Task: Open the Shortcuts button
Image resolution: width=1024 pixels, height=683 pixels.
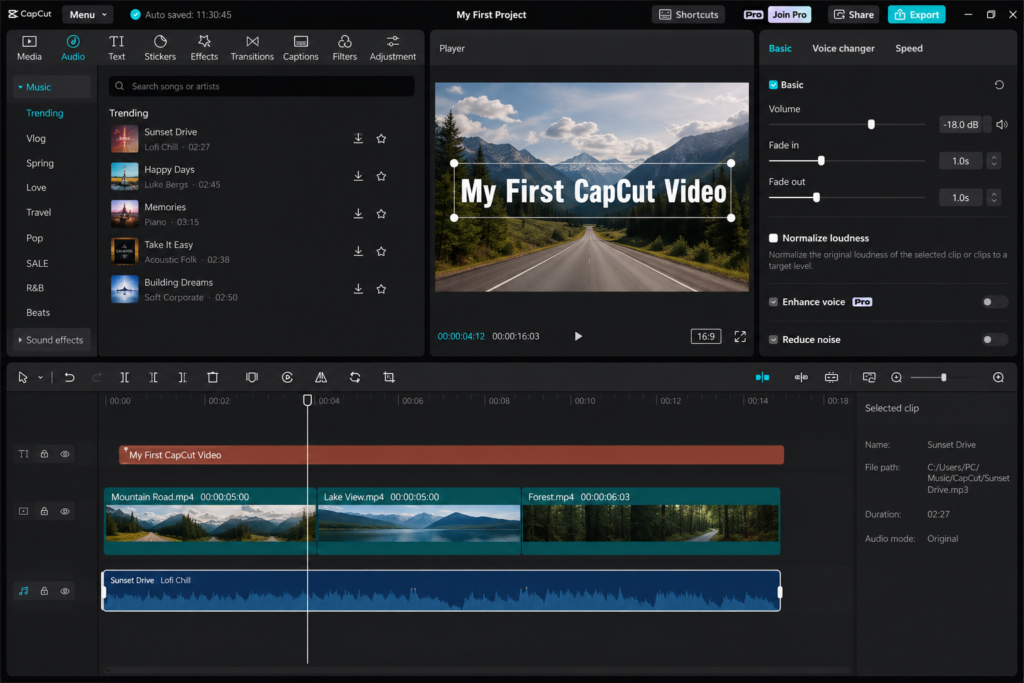Action: point(688,14)
